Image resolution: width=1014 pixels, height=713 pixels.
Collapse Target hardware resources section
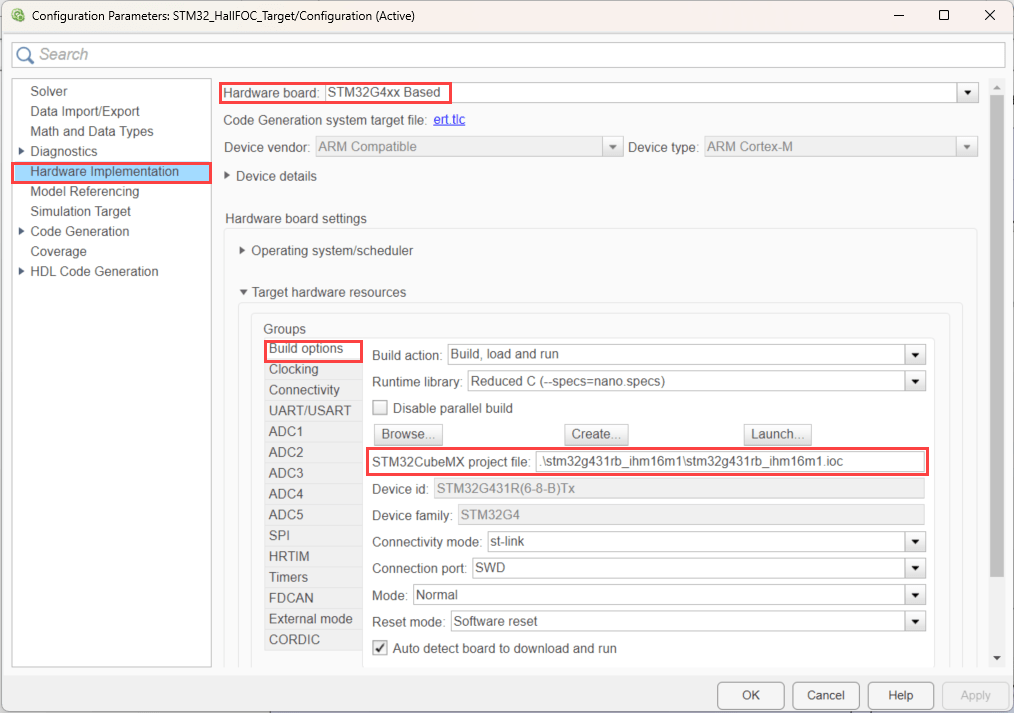pos(242,292)
